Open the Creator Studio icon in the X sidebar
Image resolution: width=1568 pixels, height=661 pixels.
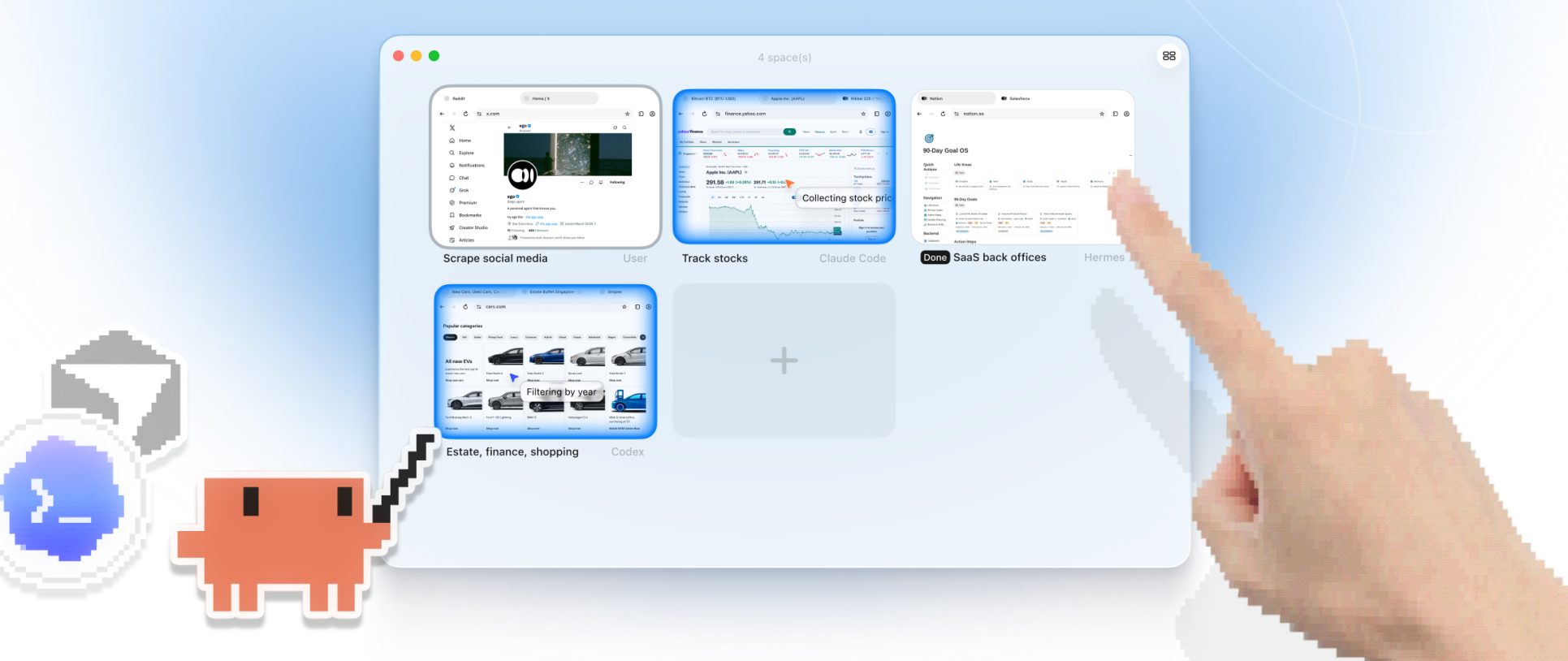tap(452, 227)
